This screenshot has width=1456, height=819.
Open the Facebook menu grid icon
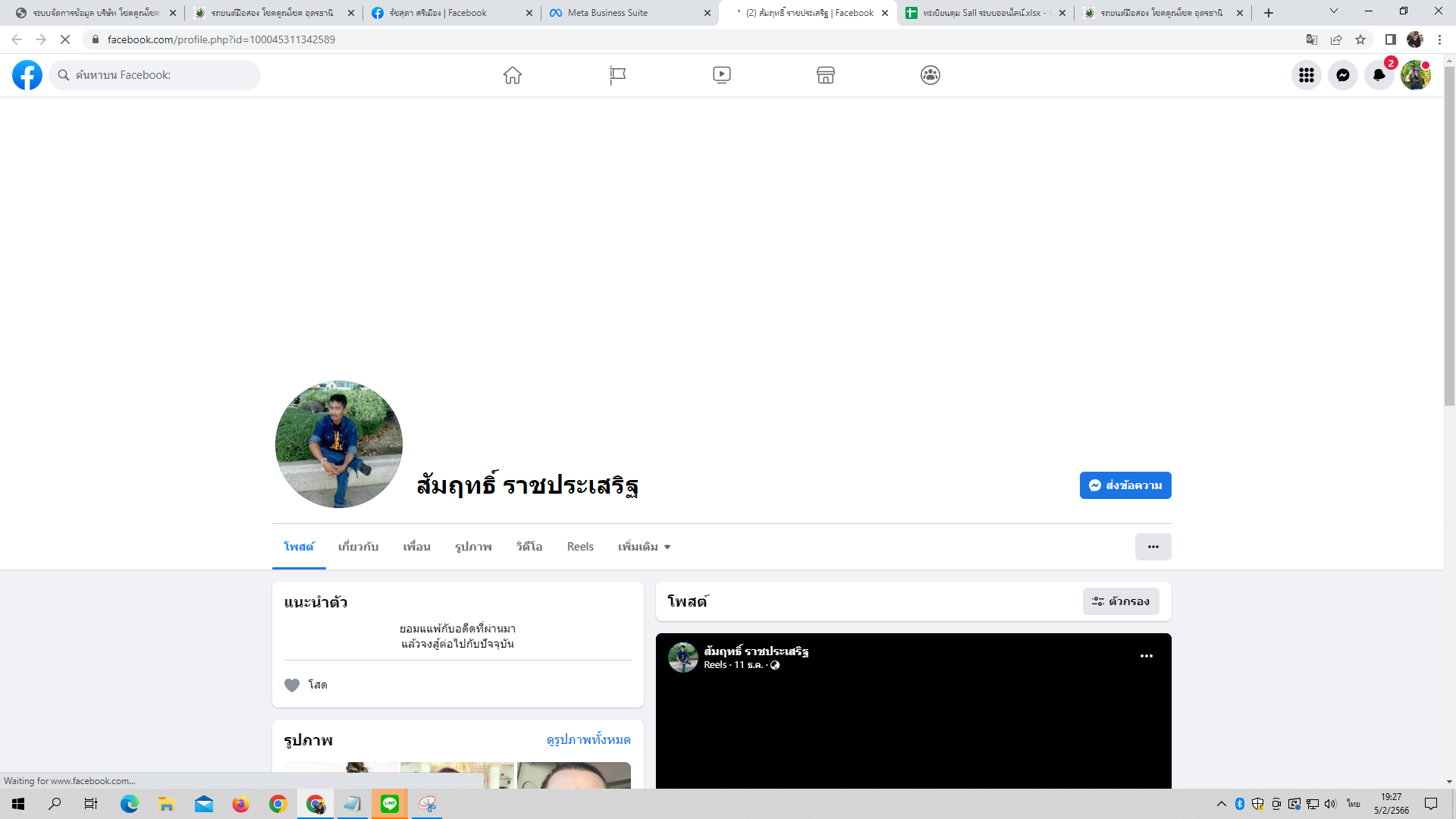click(x=1306, y=75)
